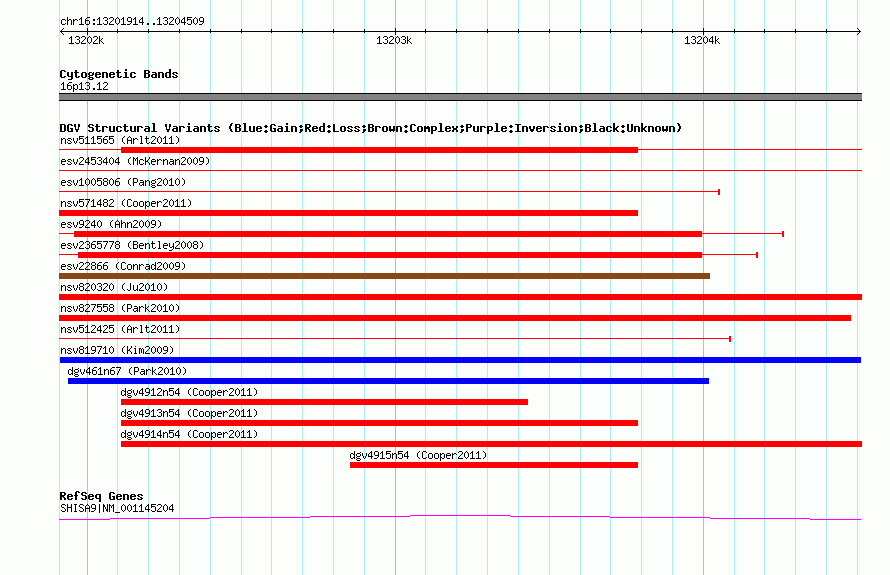Click the magenta SHISA9 gene line
Image resolution: width=890 pixels, height=575 pixels.
tap(460, 517)
